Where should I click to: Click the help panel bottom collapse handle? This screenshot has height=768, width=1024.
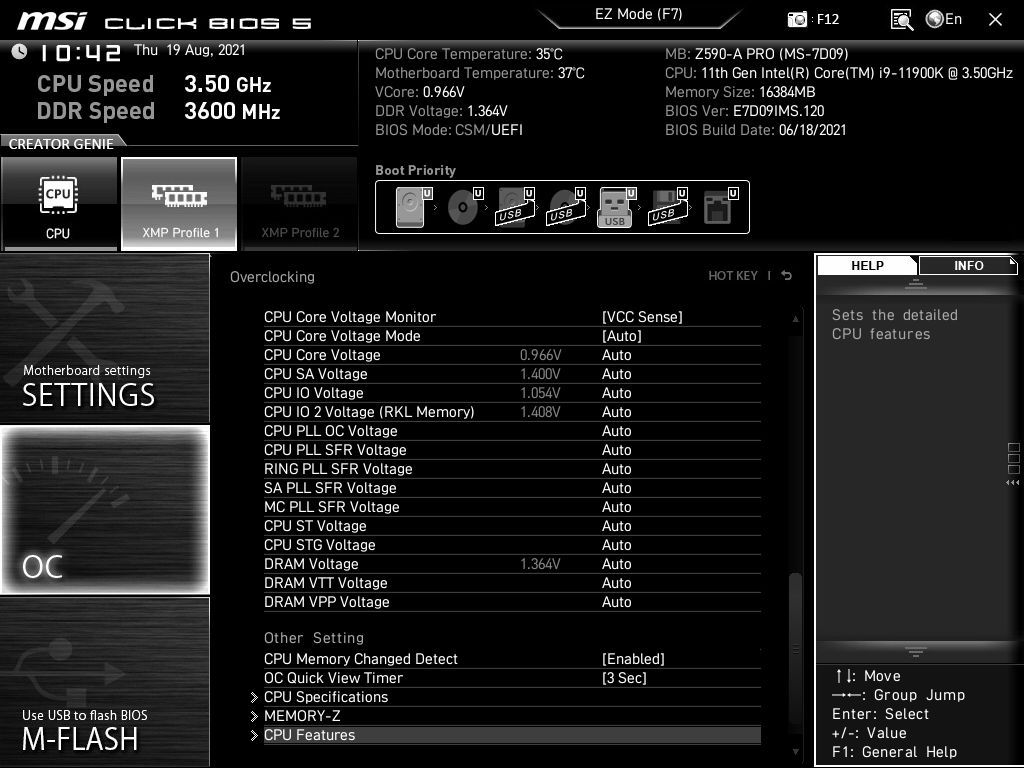pos(916,650)
